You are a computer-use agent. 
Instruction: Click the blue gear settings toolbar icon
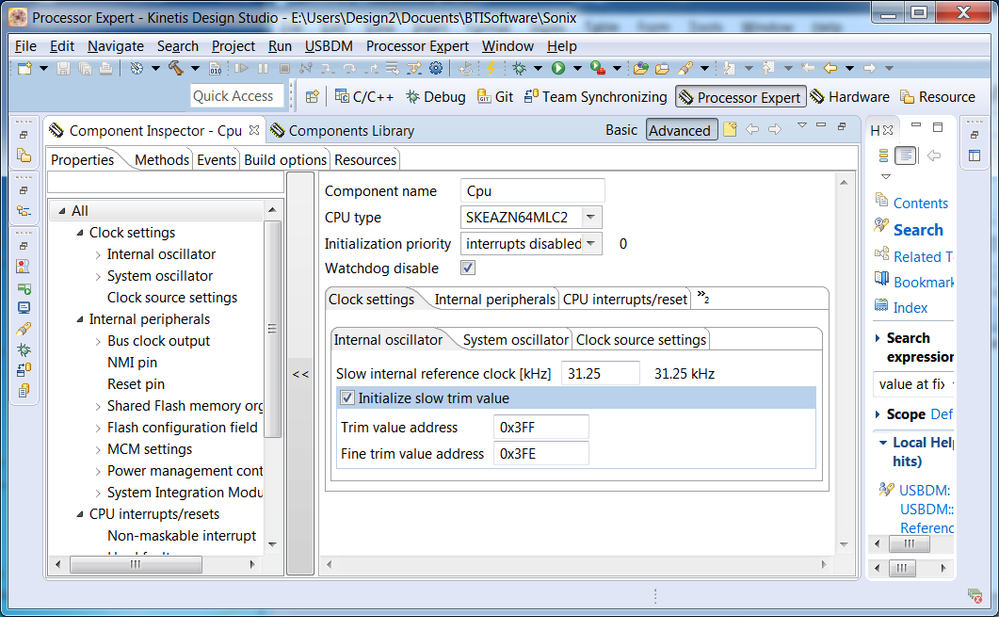pos(436,68)
